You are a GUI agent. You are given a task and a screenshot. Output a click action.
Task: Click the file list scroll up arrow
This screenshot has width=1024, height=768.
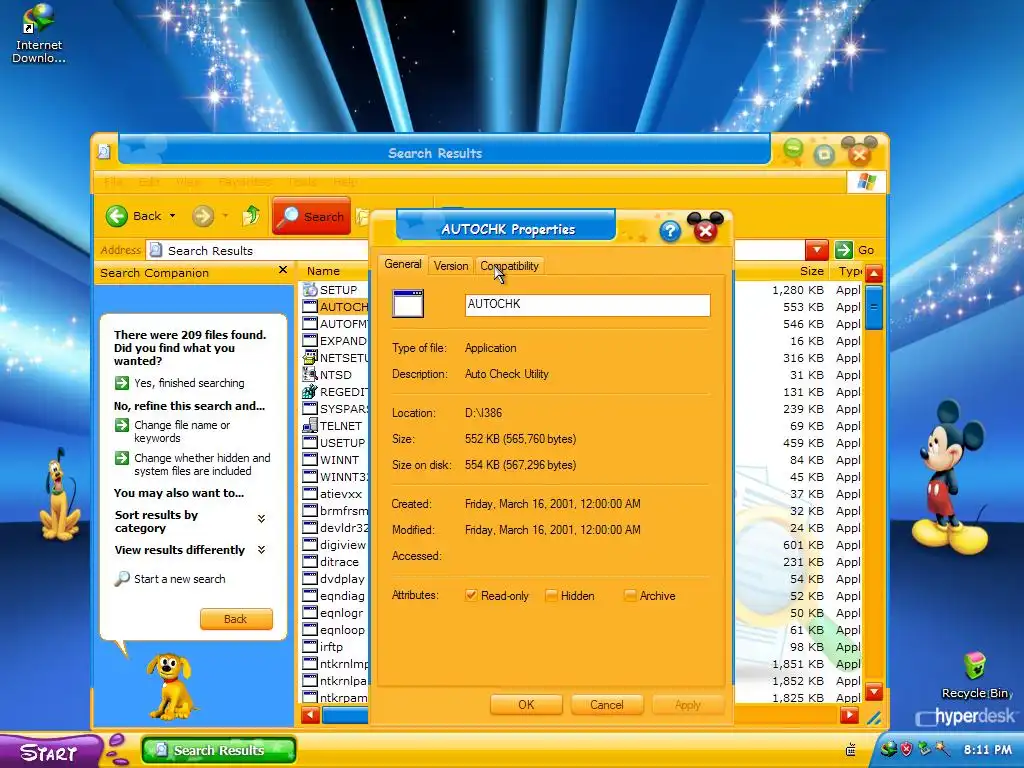point(874,274)
